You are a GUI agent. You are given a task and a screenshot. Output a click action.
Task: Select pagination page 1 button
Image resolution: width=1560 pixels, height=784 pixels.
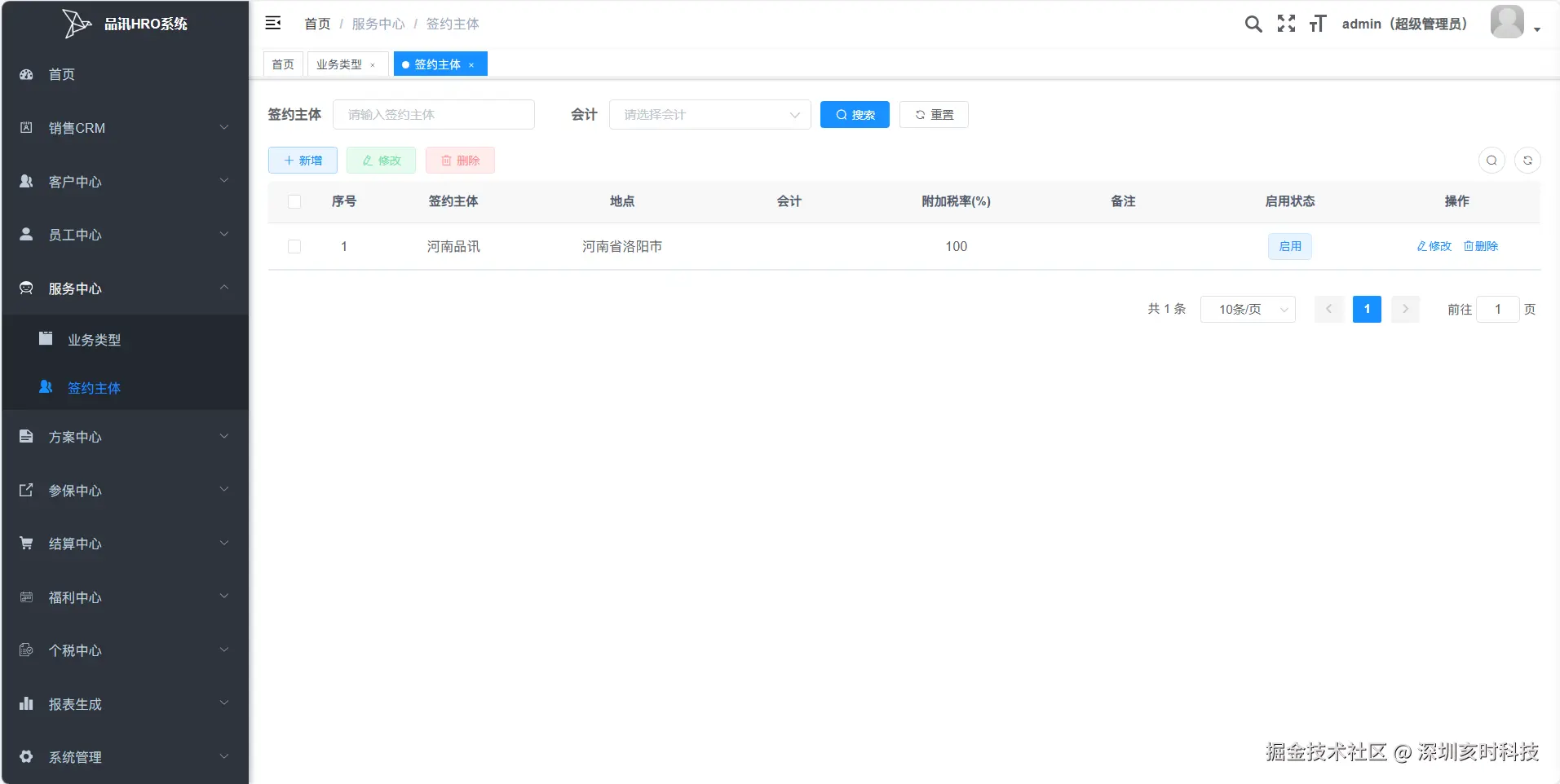coord(1367,309)
